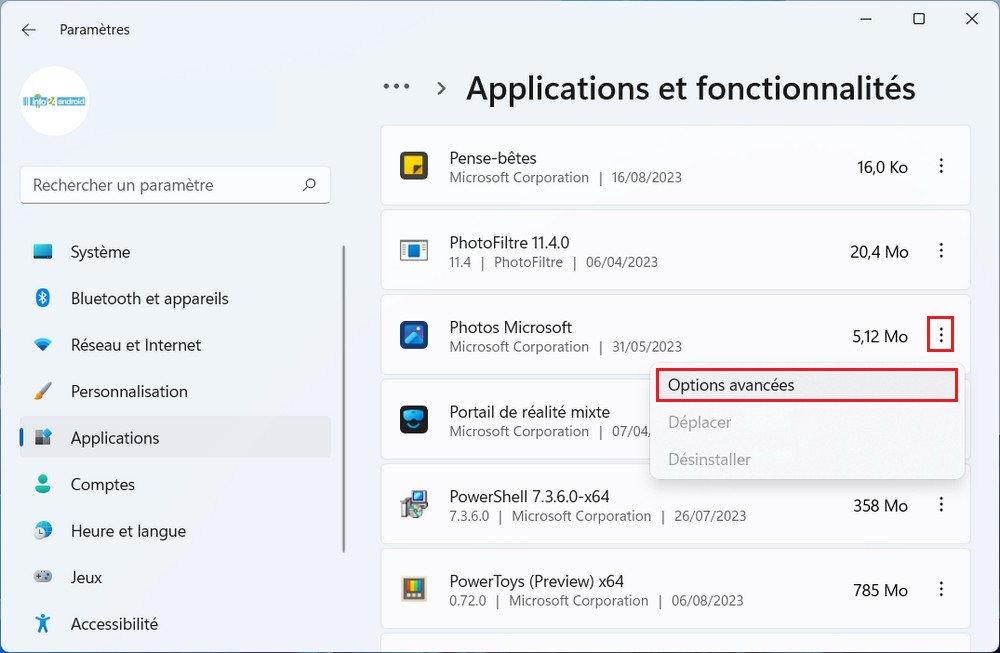Close the Paramètres window
This screenshot has height=653, width=1000.
pyautogui.click(x=972, y=19)
